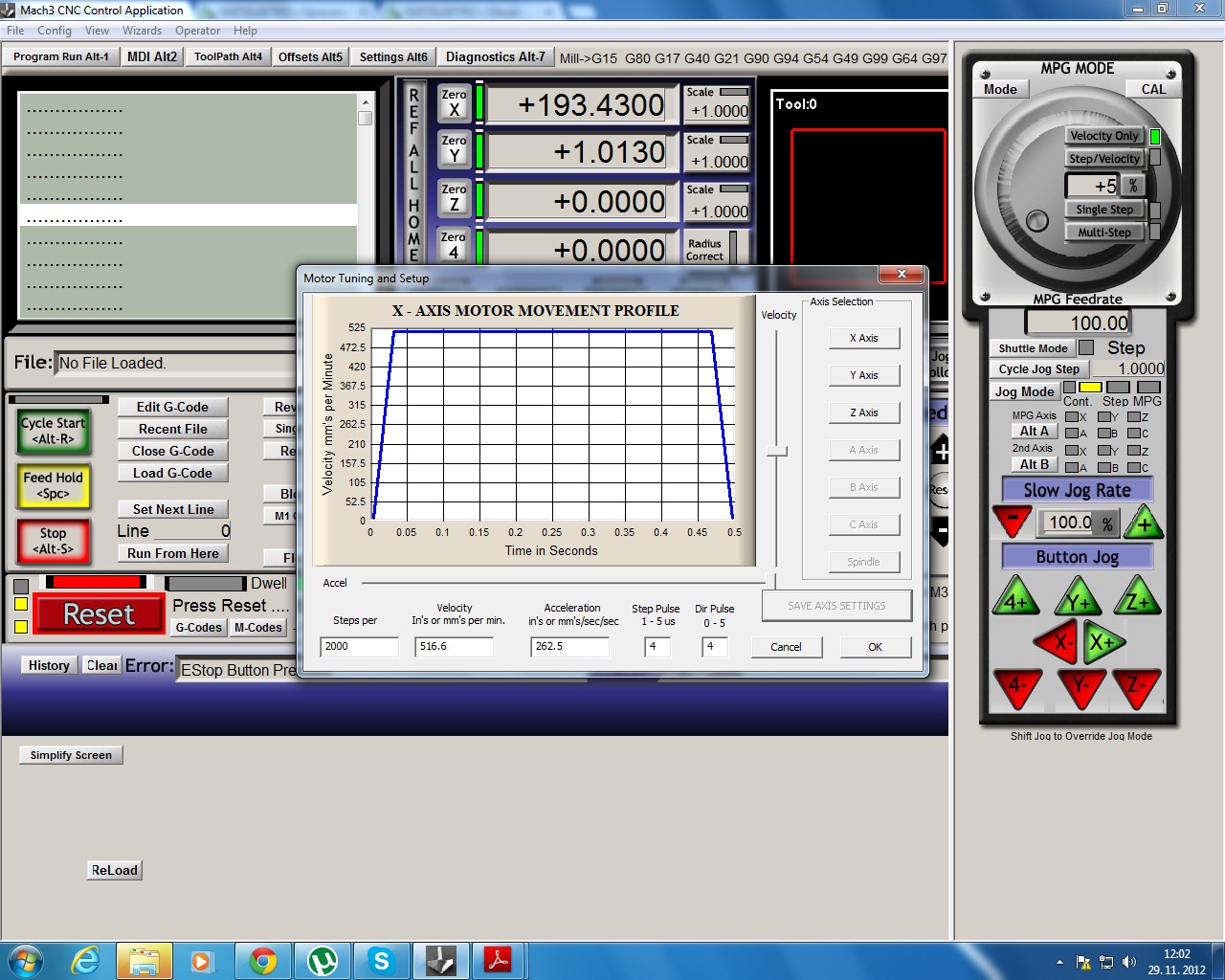Click the green Y+ jog arrow
Image resolution: width=1225 pixels, height=980 pixels.
[1078, 600]
